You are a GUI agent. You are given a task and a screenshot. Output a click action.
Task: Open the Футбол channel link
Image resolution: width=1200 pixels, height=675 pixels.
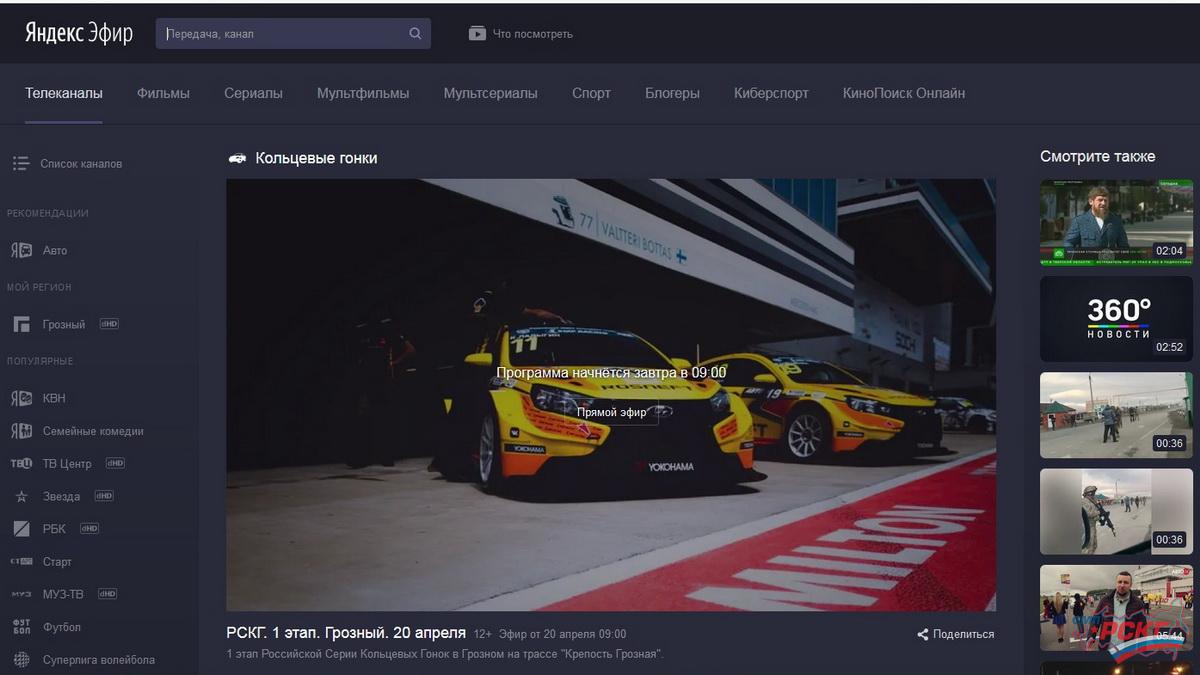(62, 627)
